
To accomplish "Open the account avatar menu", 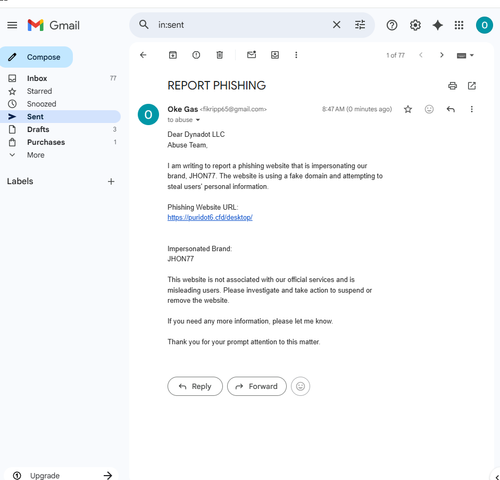I will [x=484, y=25].
